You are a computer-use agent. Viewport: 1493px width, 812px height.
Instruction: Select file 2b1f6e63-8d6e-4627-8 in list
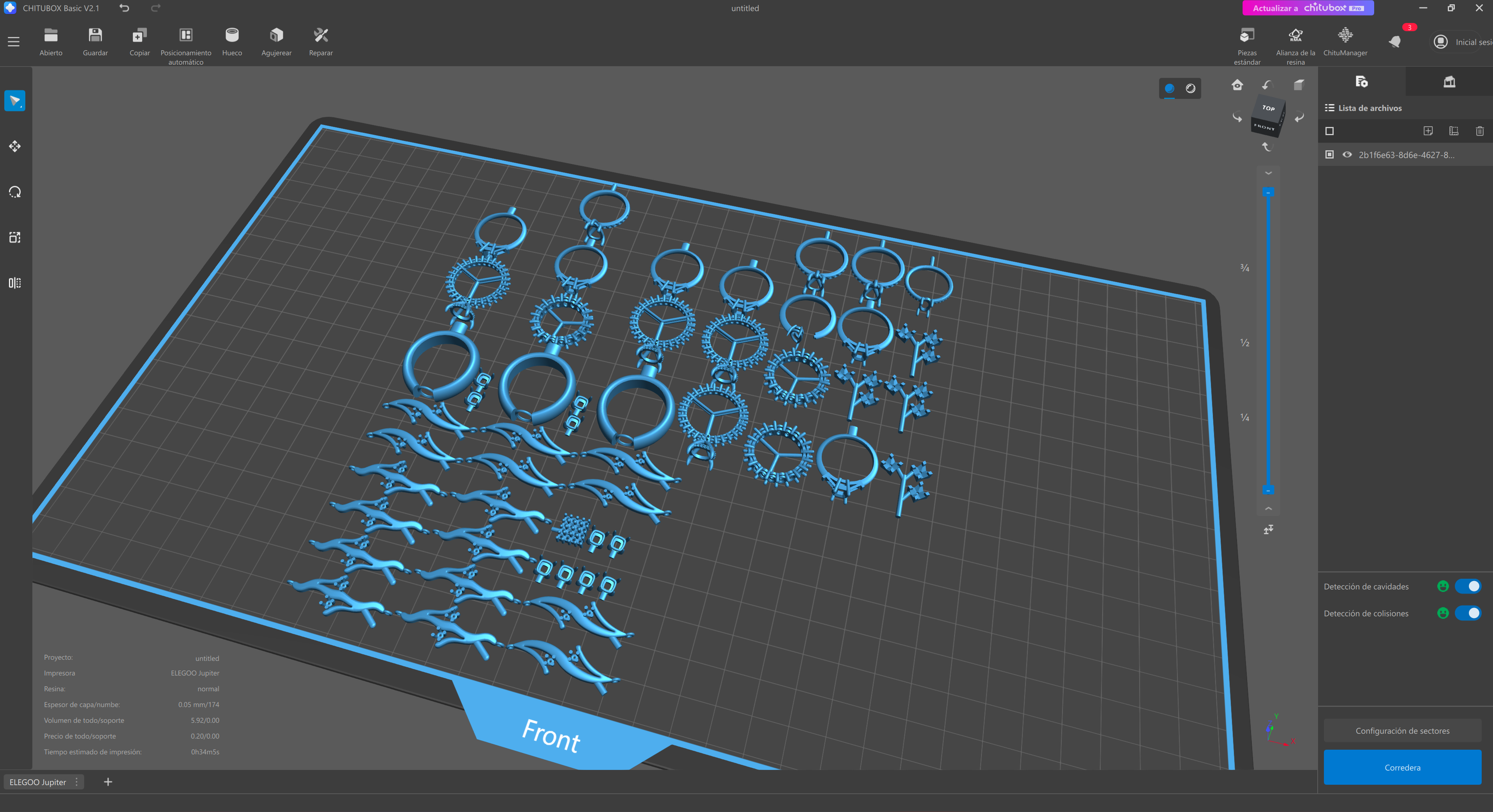point(1405,155)
